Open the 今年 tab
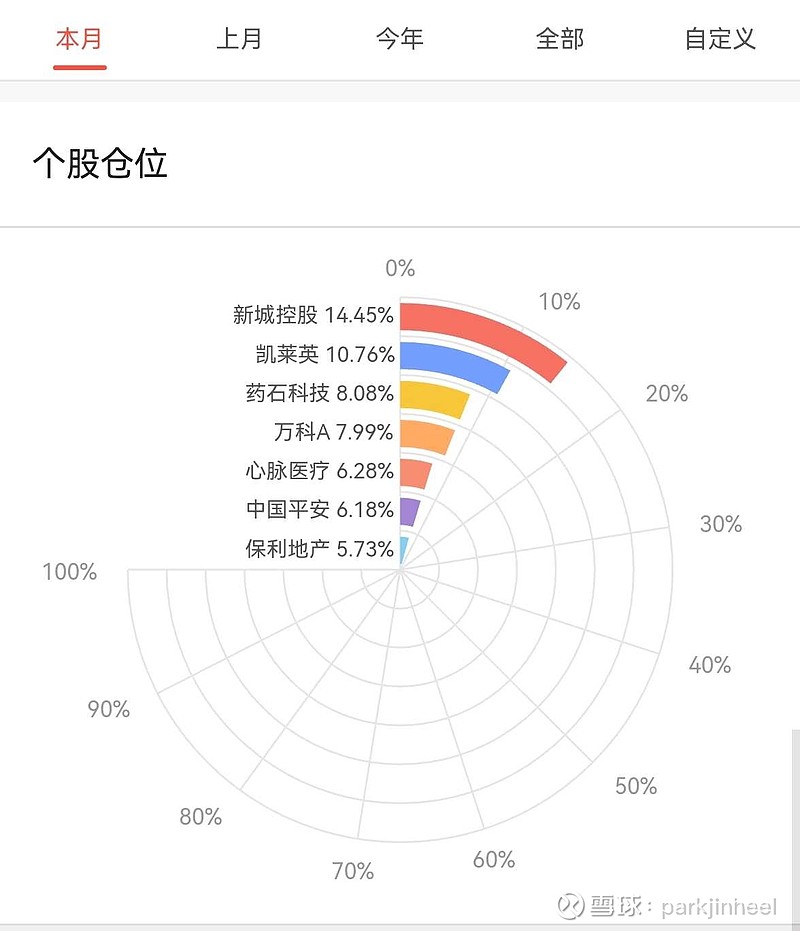Screen dimensions: 800x931 (400, 40)
